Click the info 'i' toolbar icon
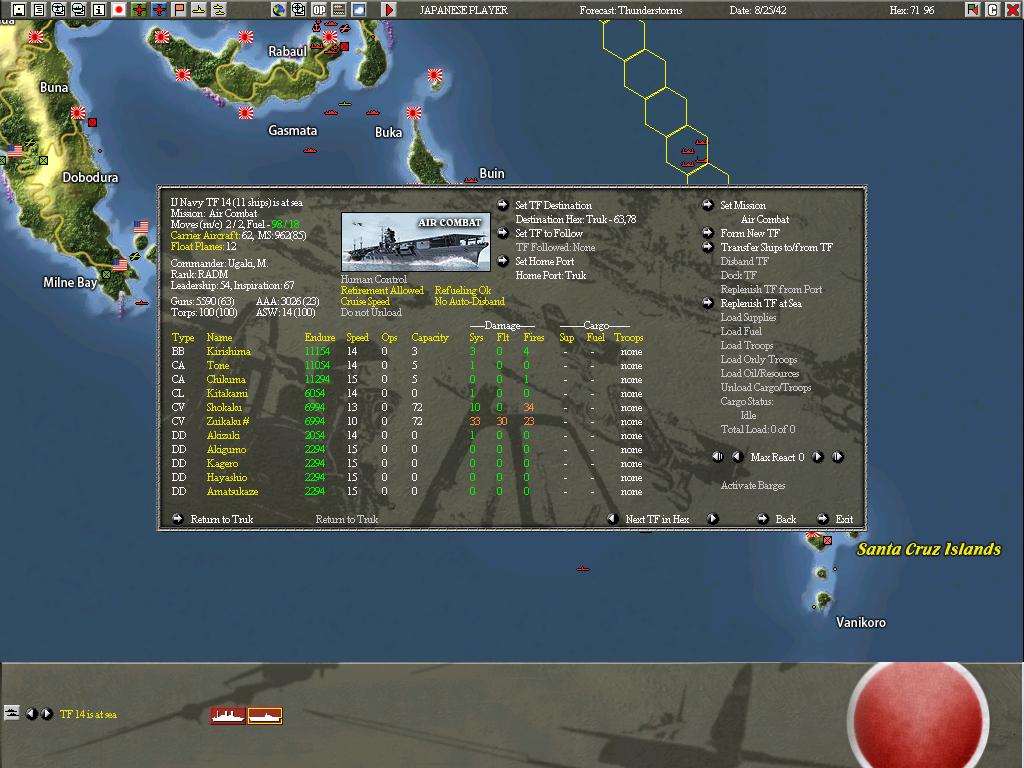1024x768 pixels. pos(99,10)
